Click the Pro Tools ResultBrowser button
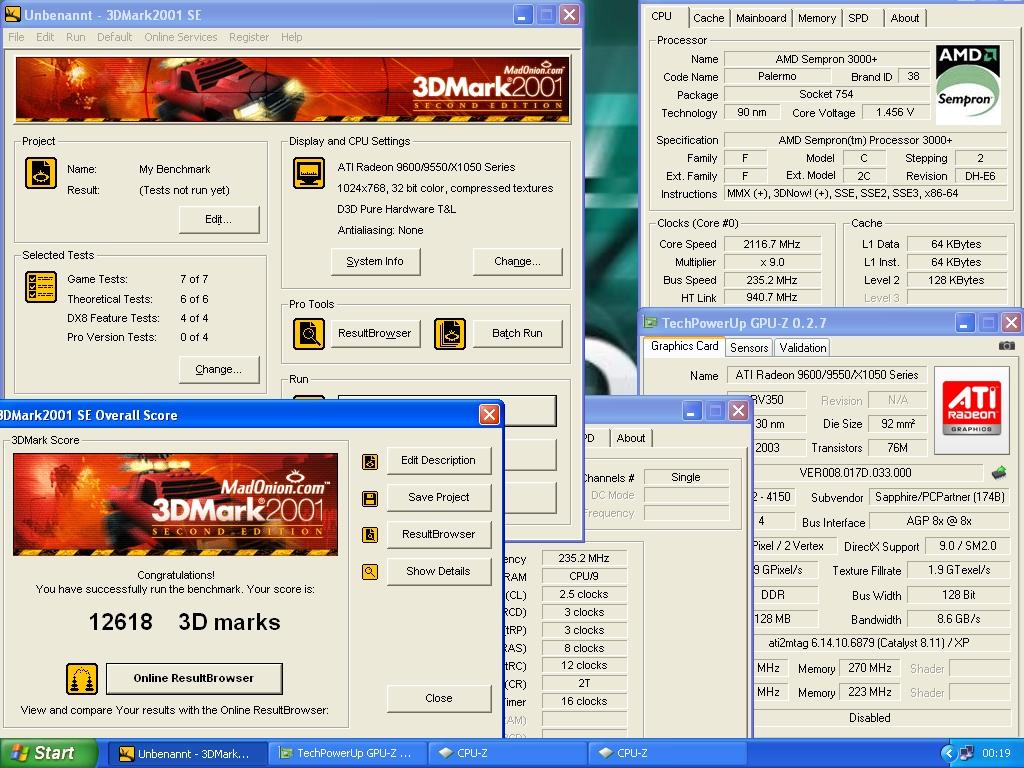Screen dimensions: 1024x768 tap(375, 333)
